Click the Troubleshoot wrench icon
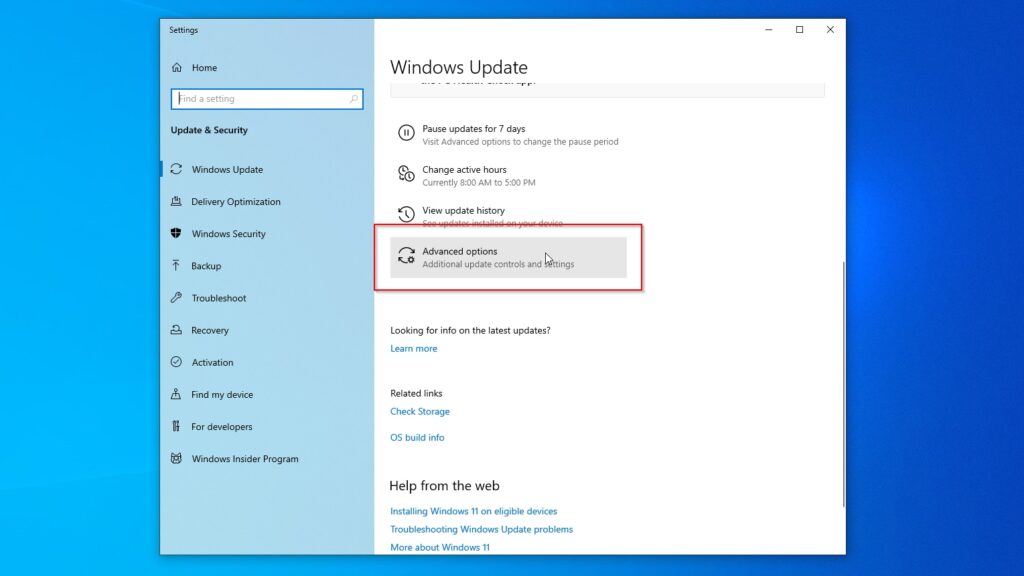 tap(178, 298)
